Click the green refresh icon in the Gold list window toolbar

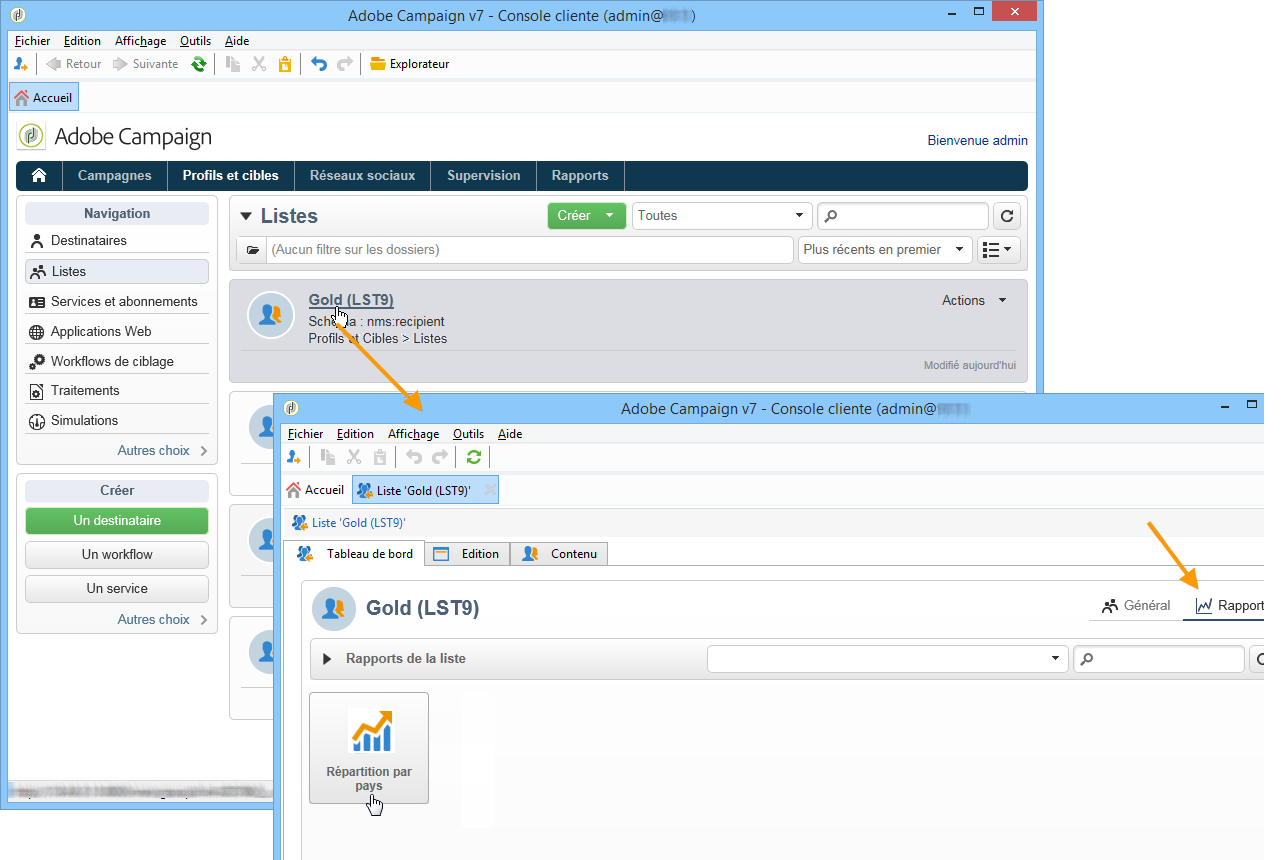pos(474,457)
